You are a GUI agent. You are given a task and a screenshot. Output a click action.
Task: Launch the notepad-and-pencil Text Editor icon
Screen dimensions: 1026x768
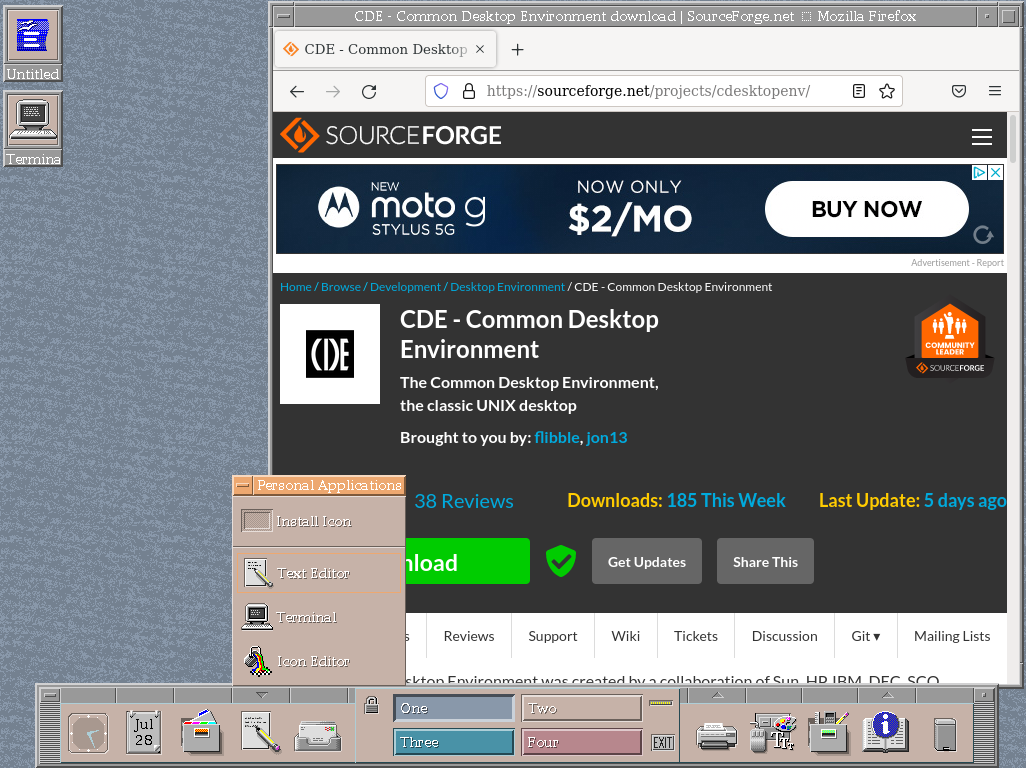[x=259, y=732]
